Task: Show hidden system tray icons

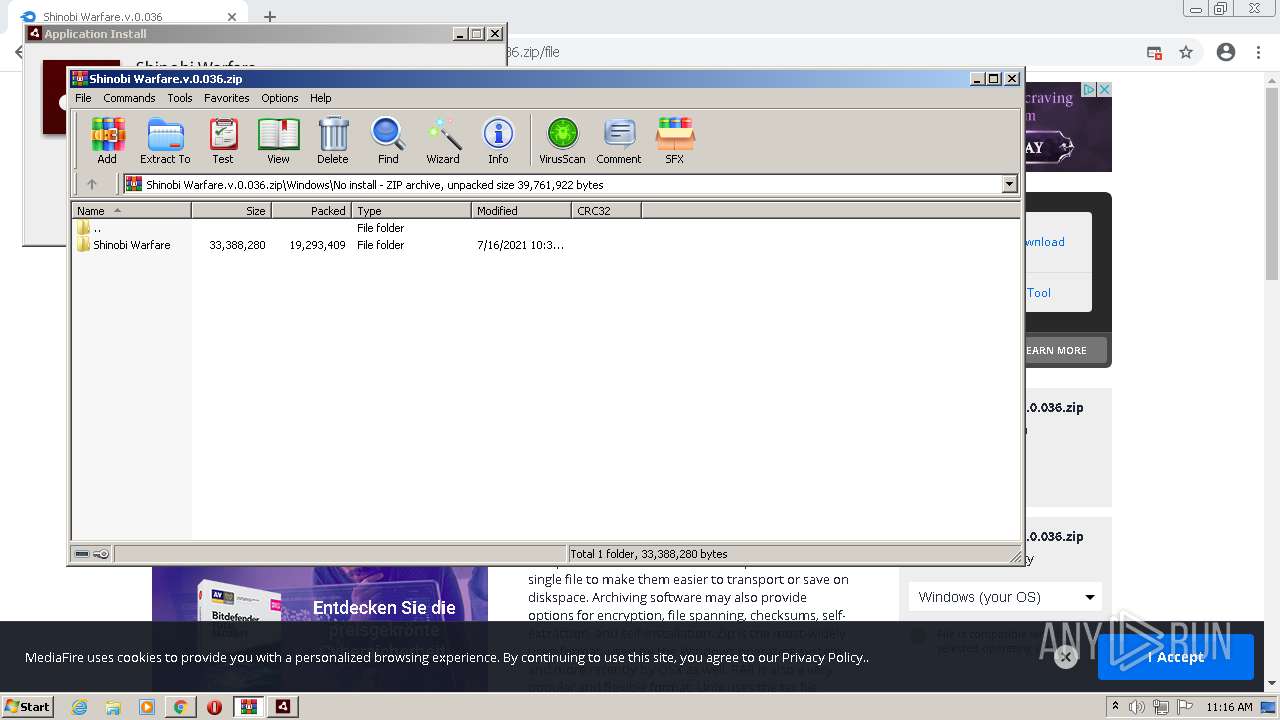Action: (x=1116, y=707)
